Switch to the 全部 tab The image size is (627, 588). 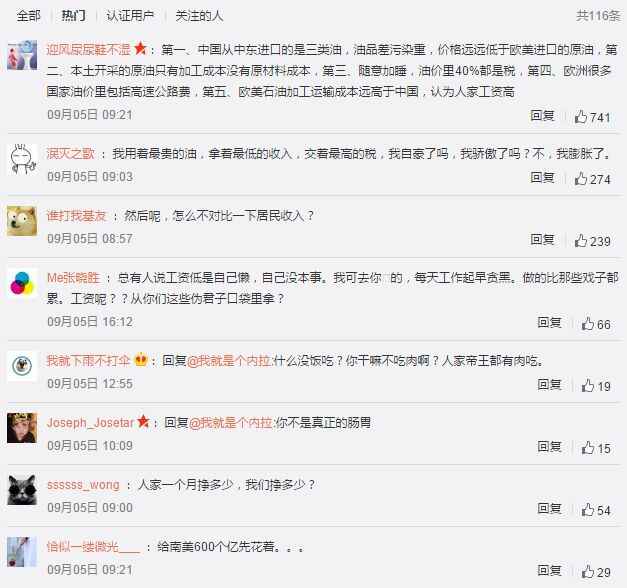(x=29, y=16)
